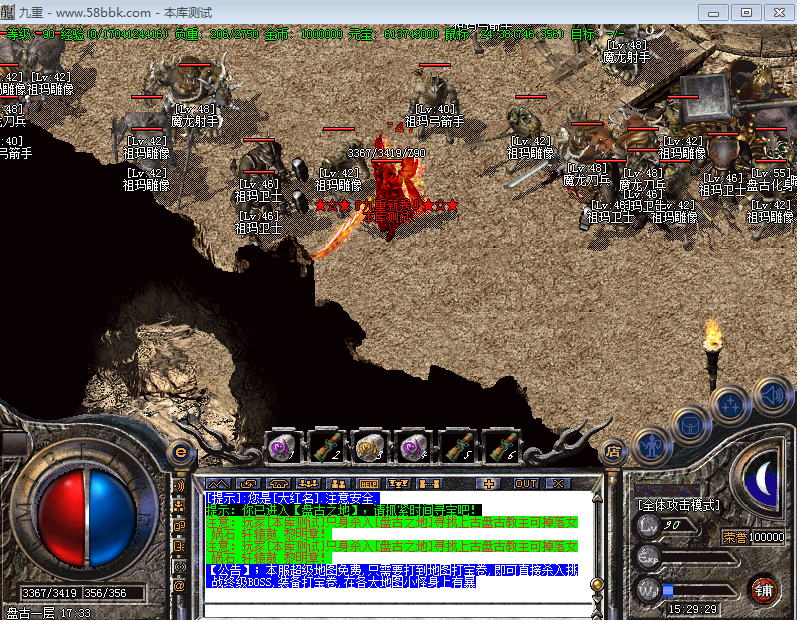Click the chat line '你已进入【盘古之地】'

click(344, 510)
